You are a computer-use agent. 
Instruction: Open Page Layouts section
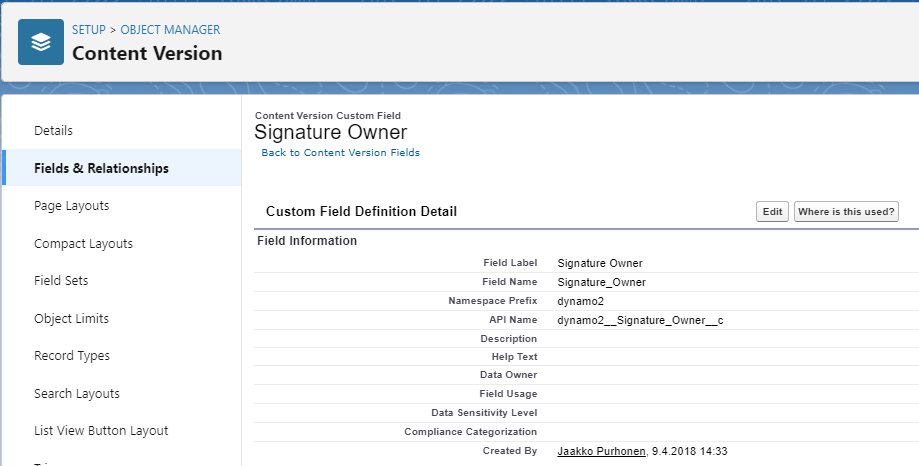tap(72, 206)
